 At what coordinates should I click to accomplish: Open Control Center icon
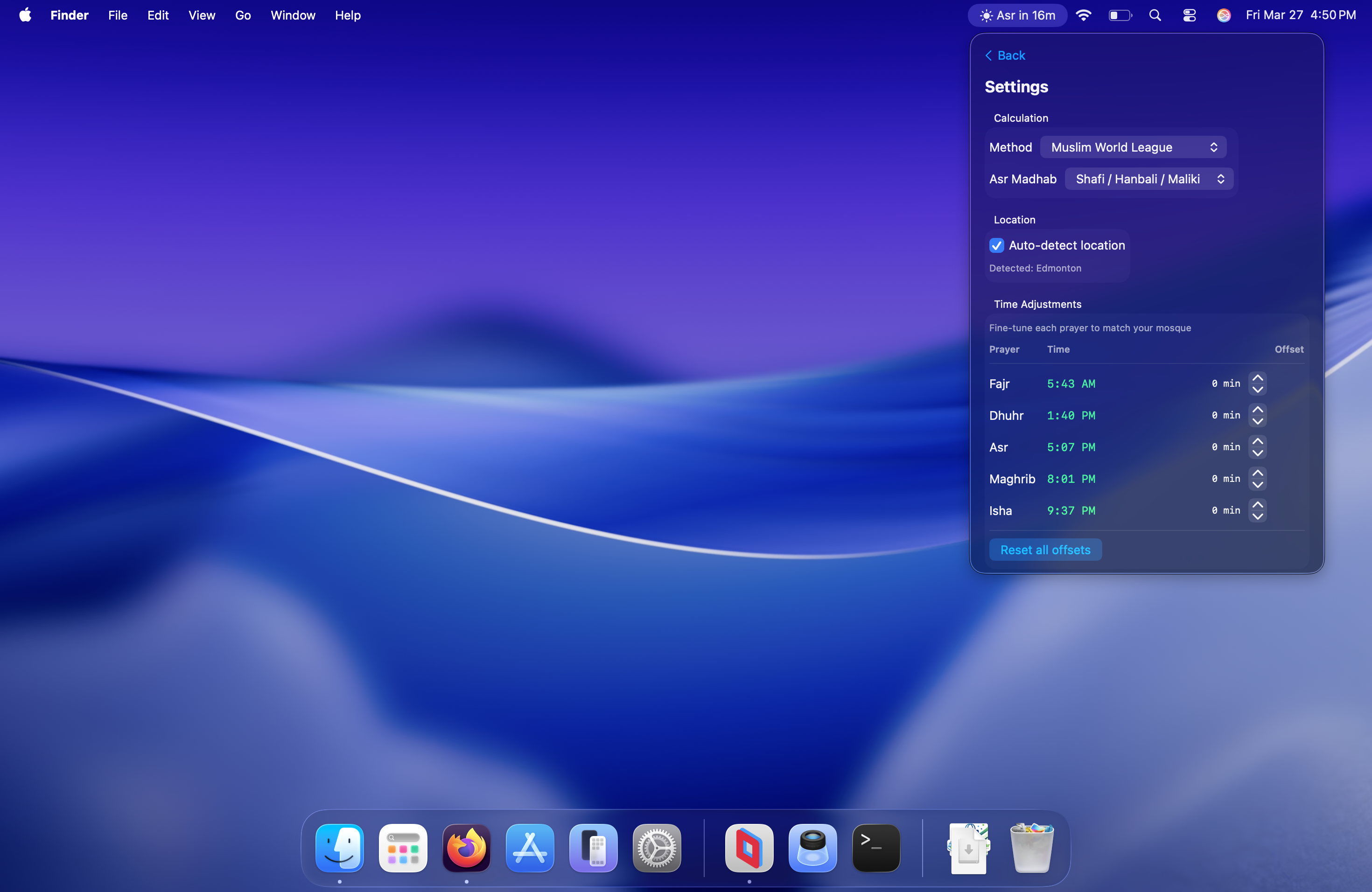(1189, 15)
